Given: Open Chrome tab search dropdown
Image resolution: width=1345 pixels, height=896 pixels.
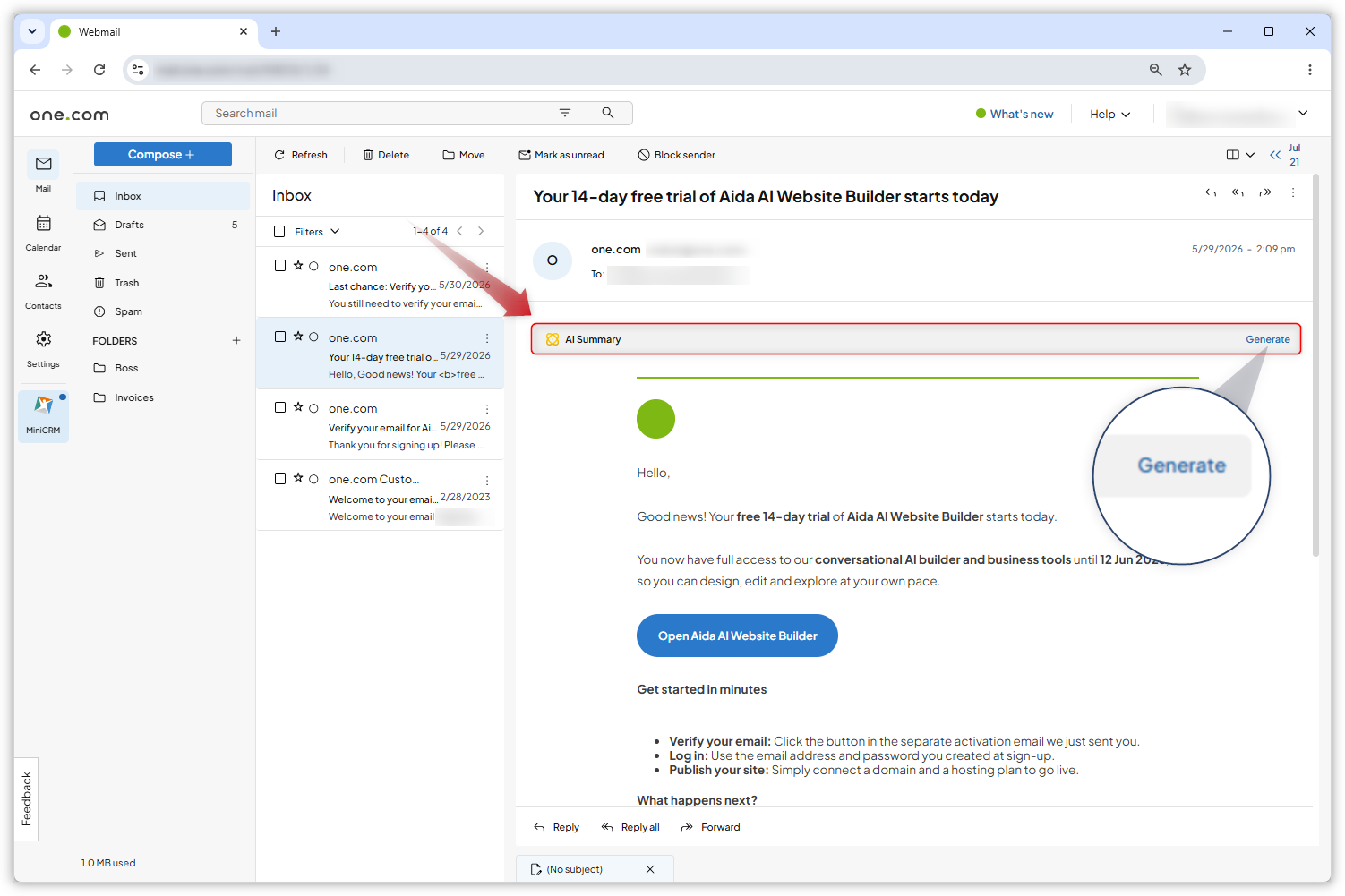Looking at the screenshot, I should click(32, 31).
